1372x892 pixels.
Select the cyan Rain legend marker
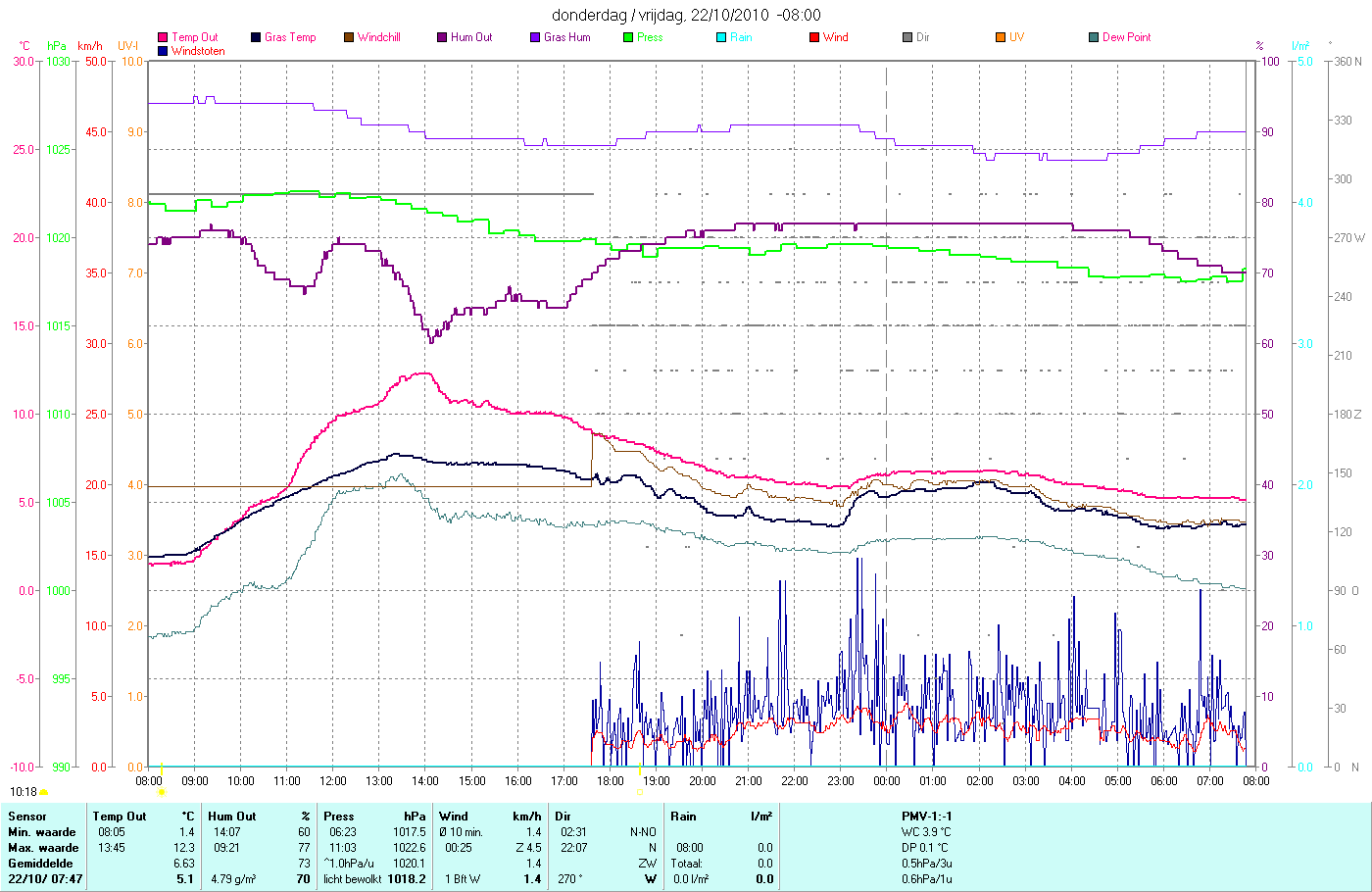721,37
